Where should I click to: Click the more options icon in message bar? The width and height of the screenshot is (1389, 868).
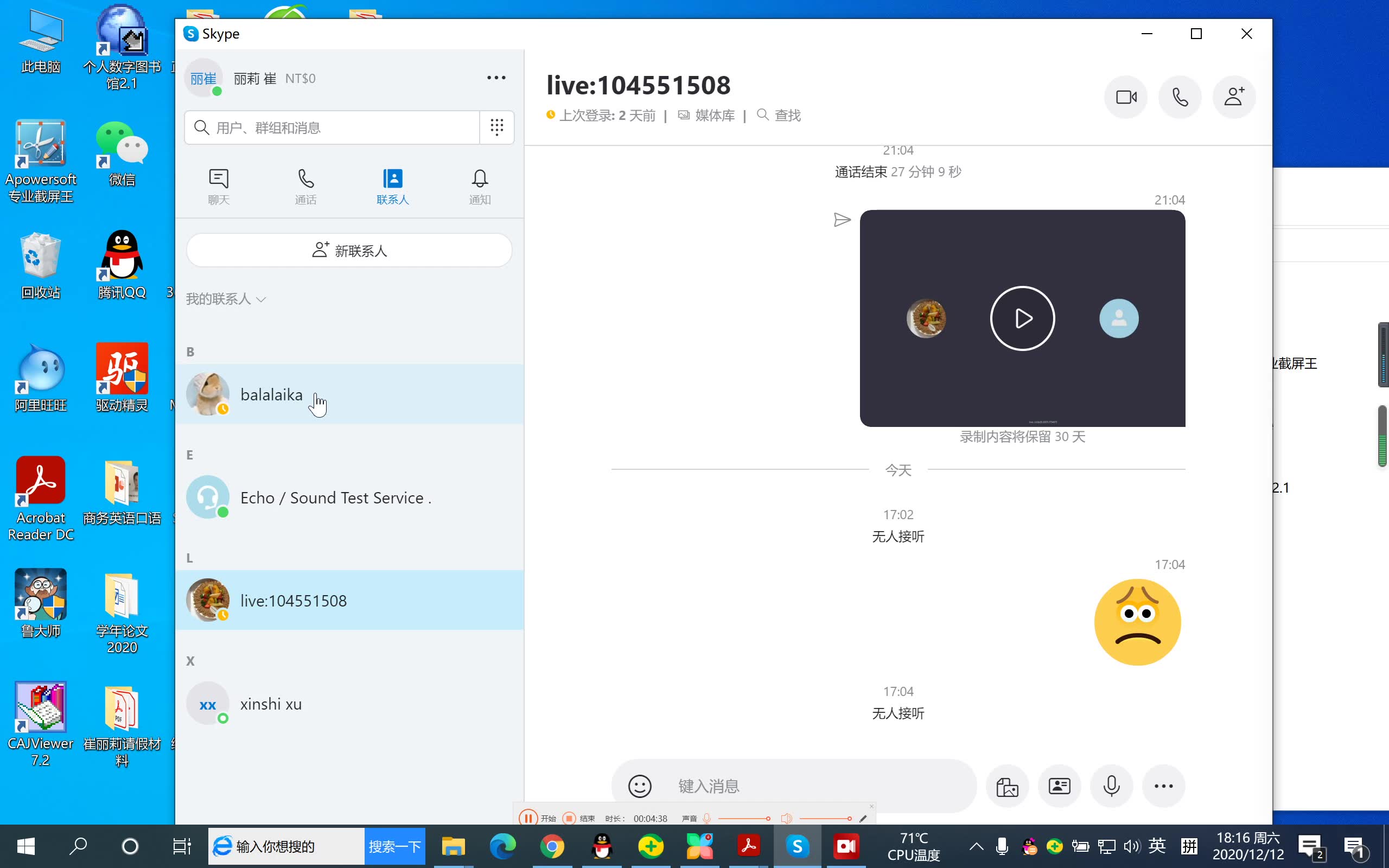pyautogui.click(x=1163, y=785)
